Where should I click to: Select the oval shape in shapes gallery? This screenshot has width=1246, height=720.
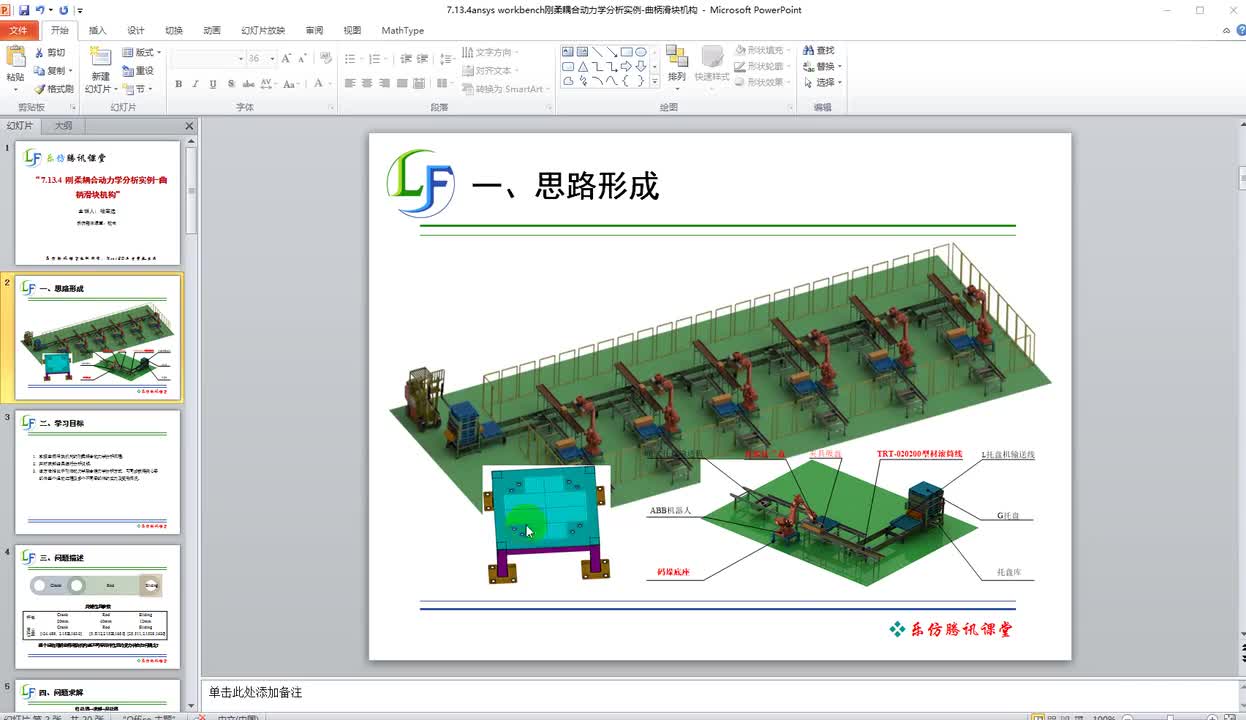640,51
